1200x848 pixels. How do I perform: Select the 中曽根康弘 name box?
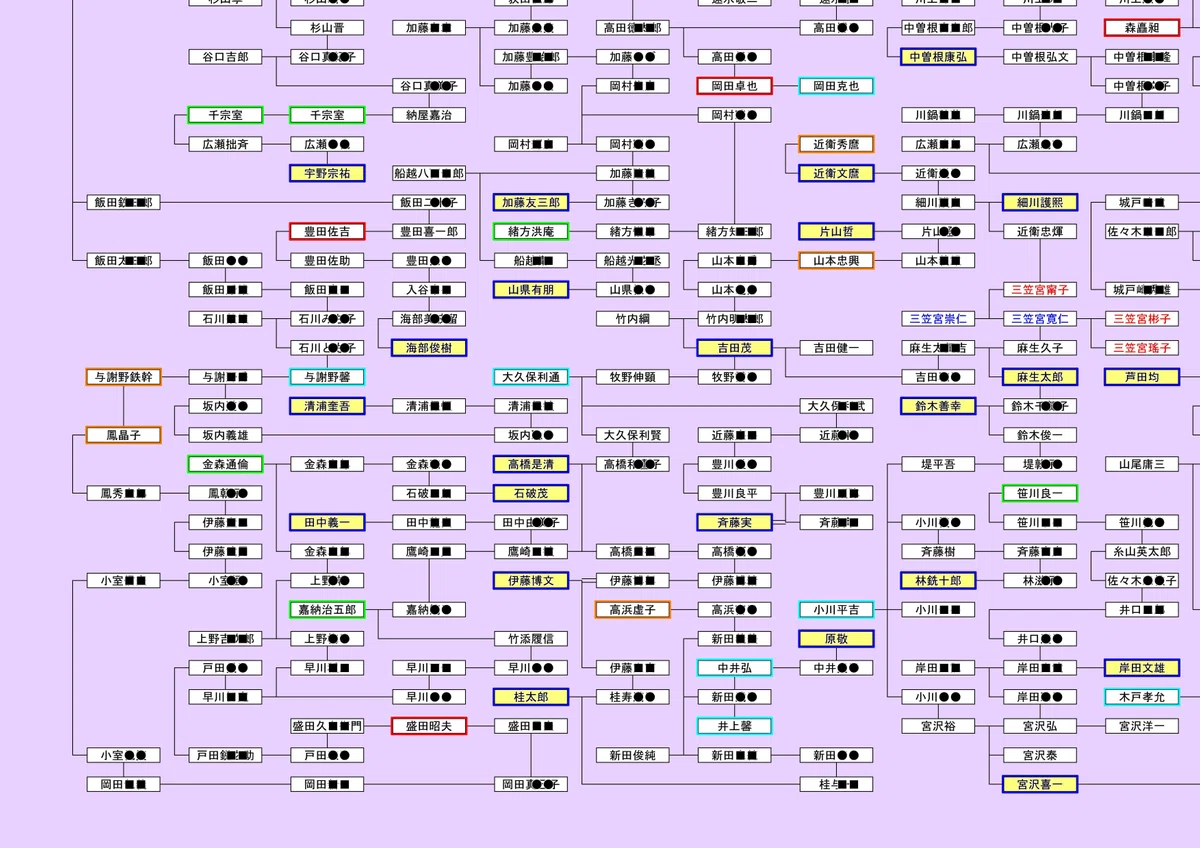coord(938,57)
